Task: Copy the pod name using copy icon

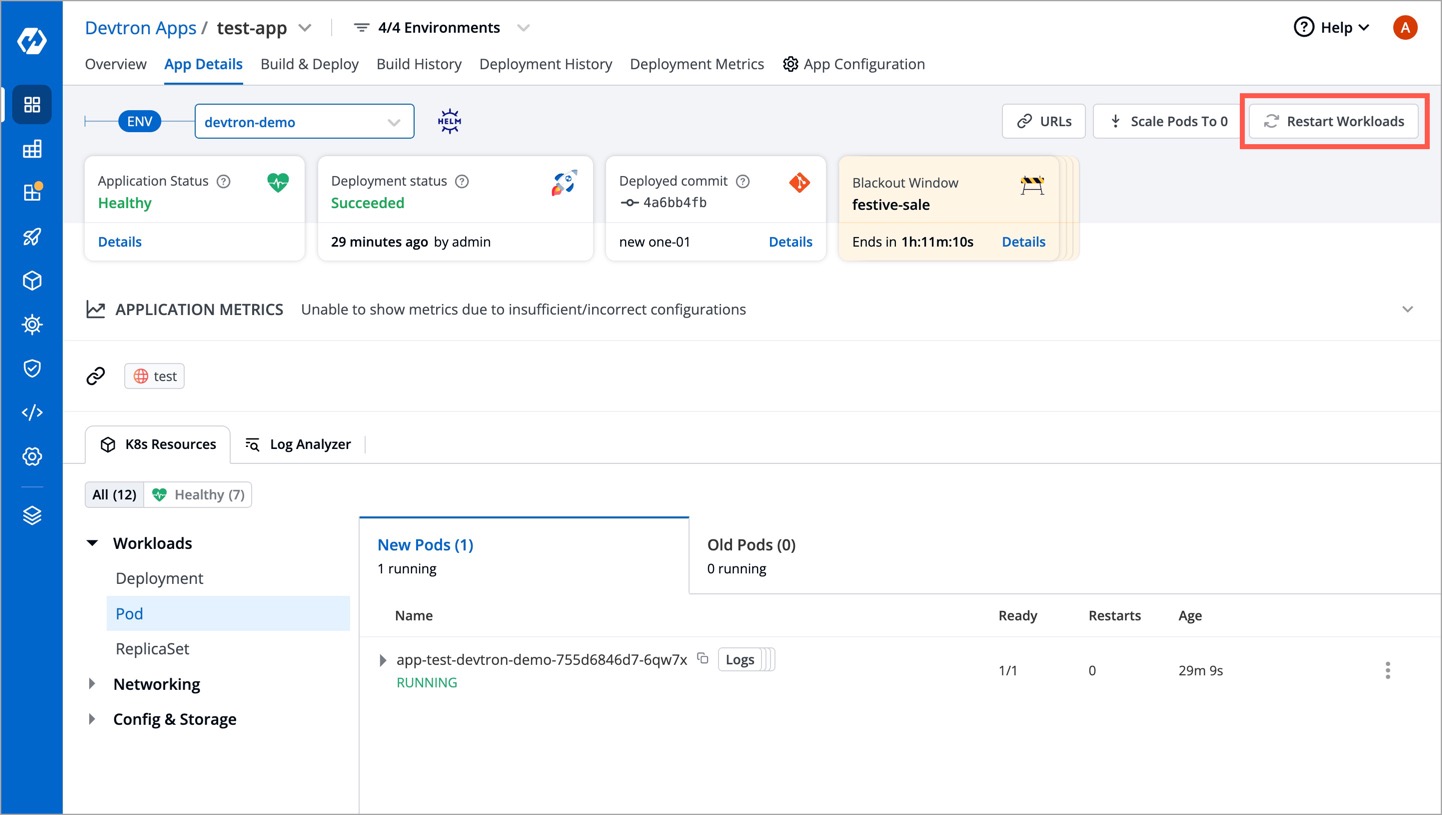Action: coord(703,659)
